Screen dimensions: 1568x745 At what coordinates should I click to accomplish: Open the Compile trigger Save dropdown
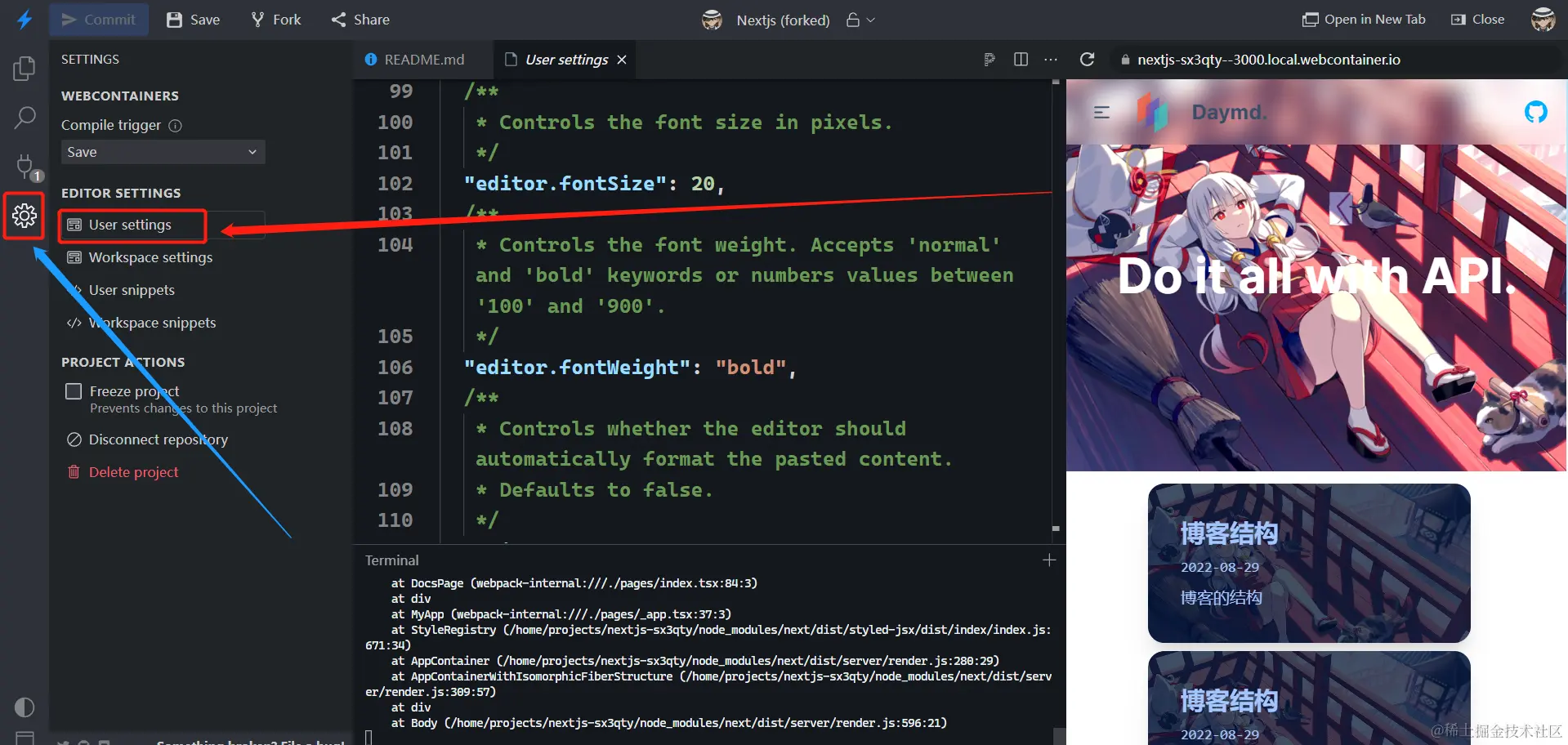[x=163, y=152]
